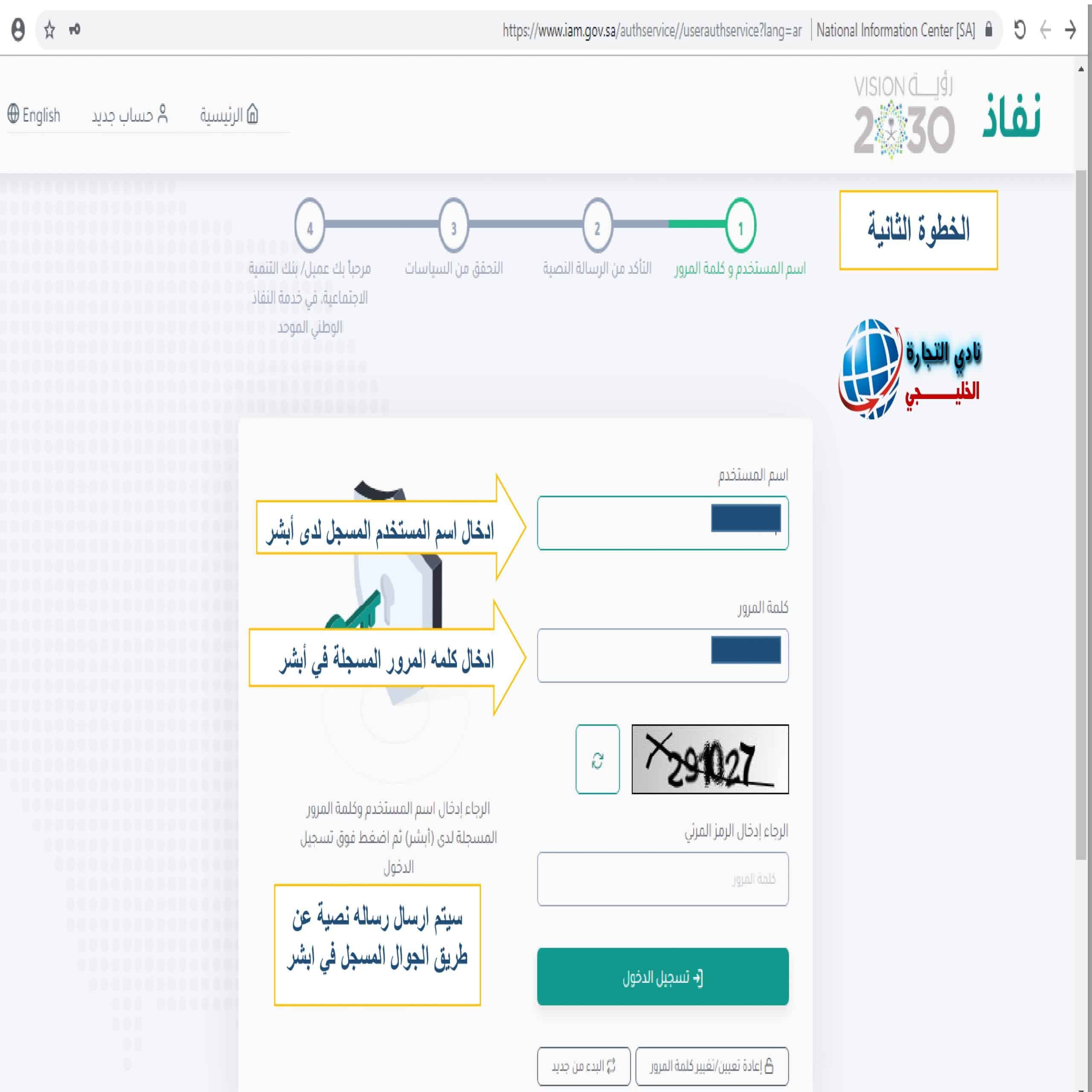Image resolution: width=1092 pixels, height=1092 pixels.
Task: Click the الرجاء إدخال الرمز المرئي label
Action: point(736,831)
